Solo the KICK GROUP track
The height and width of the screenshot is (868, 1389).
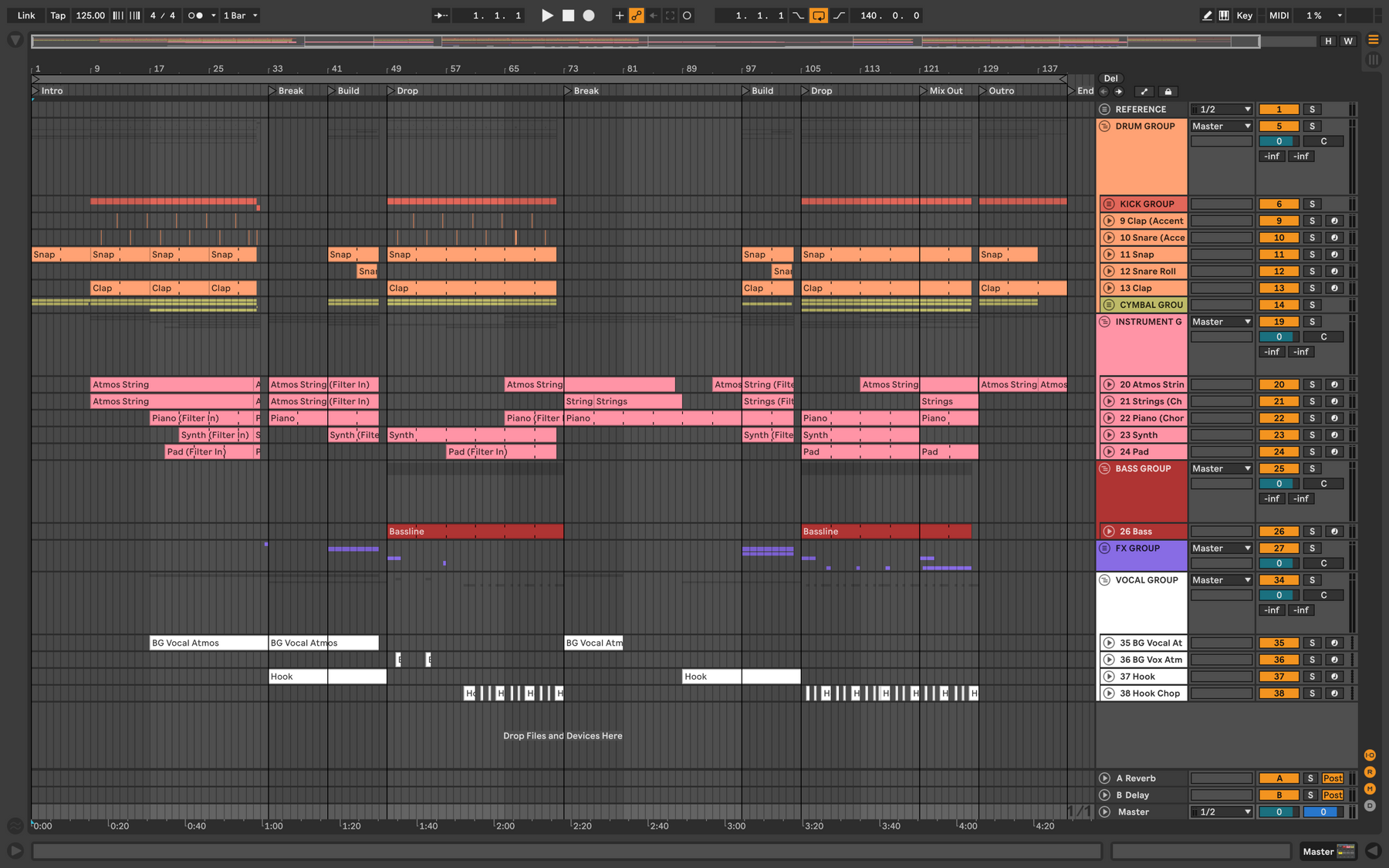point(1312,204)
